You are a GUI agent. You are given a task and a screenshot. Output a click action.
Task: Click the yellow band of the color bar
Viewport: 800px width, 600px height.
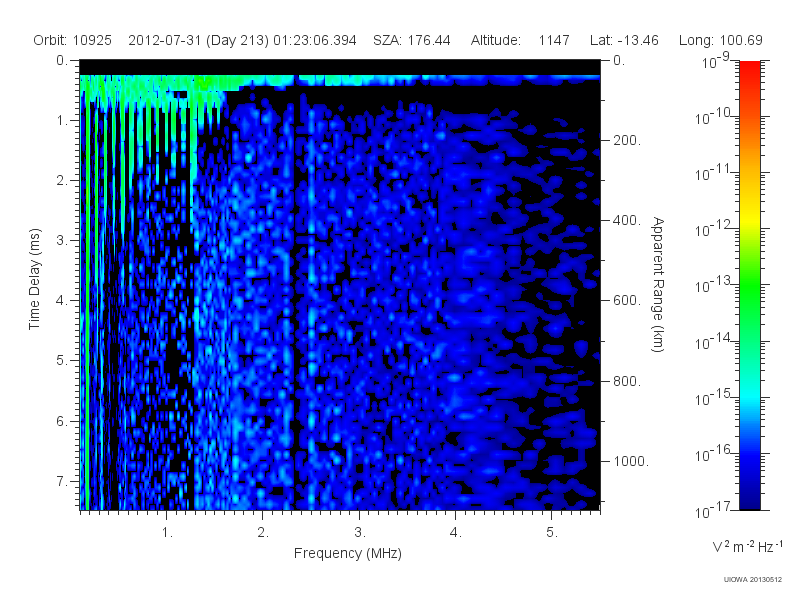pyautogui.click(x=749, y=217)
